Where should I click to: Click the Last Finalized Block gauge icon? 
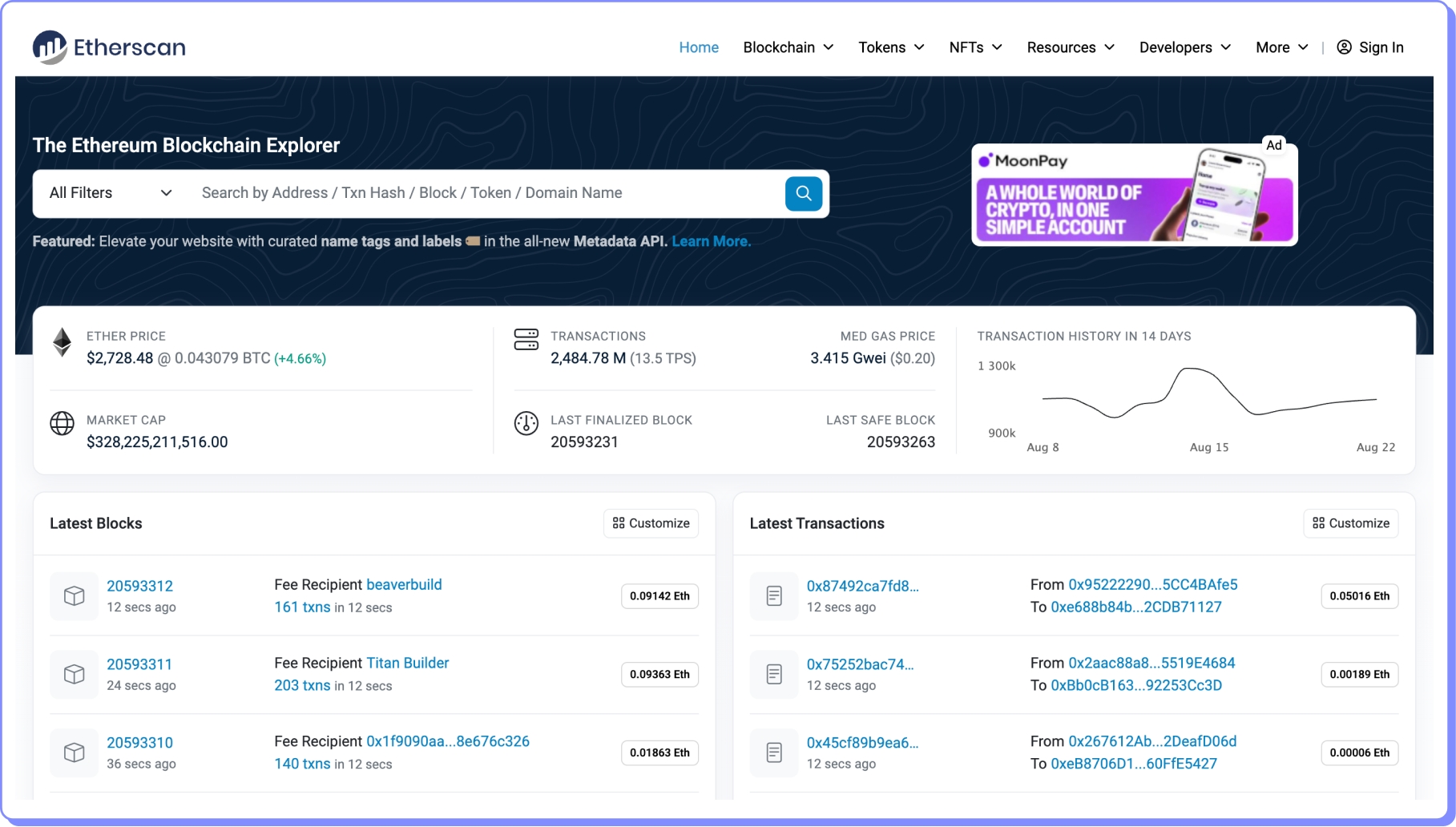526,423
